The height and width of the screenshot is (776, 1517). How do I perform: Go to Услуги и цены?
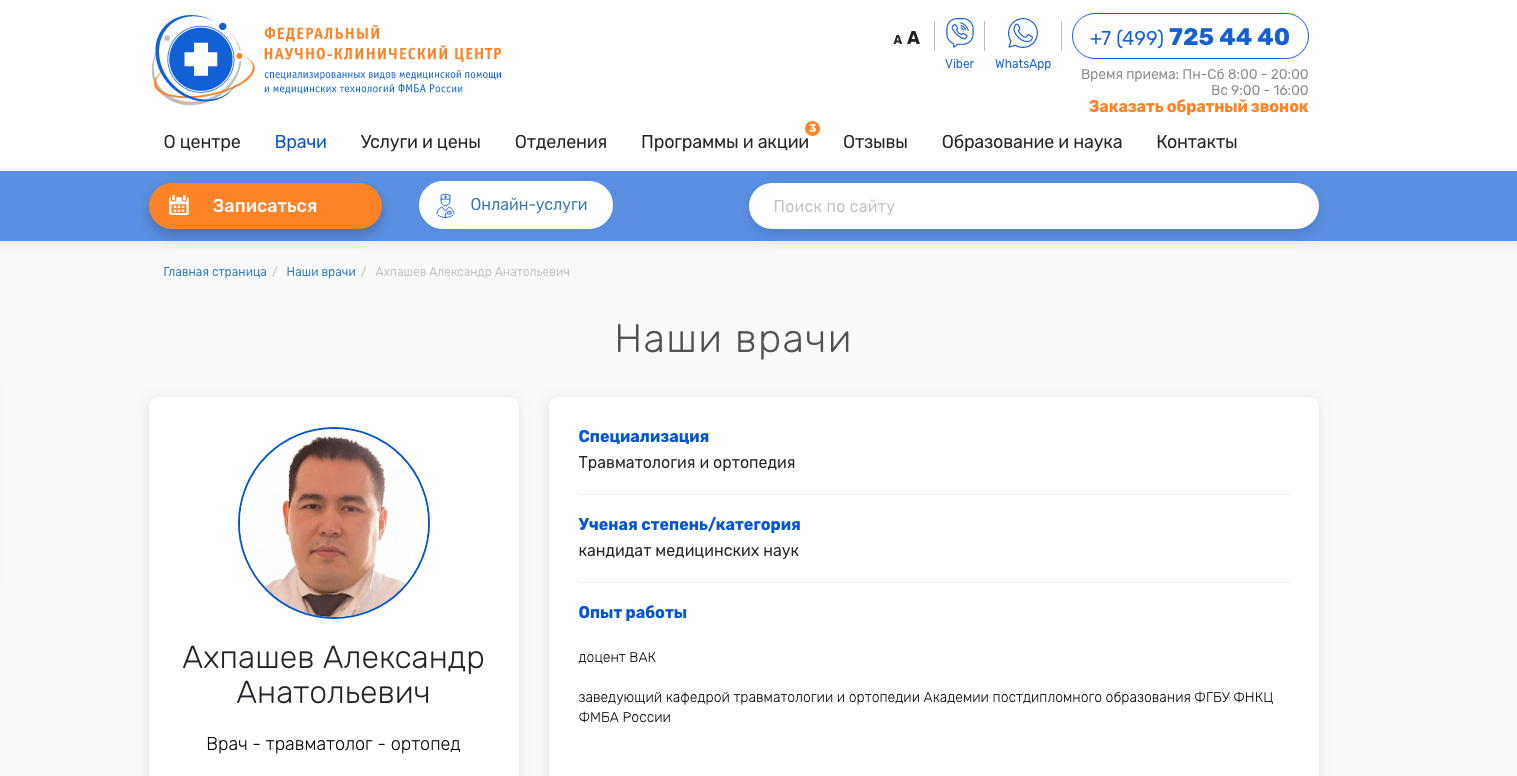pos(421,142)
